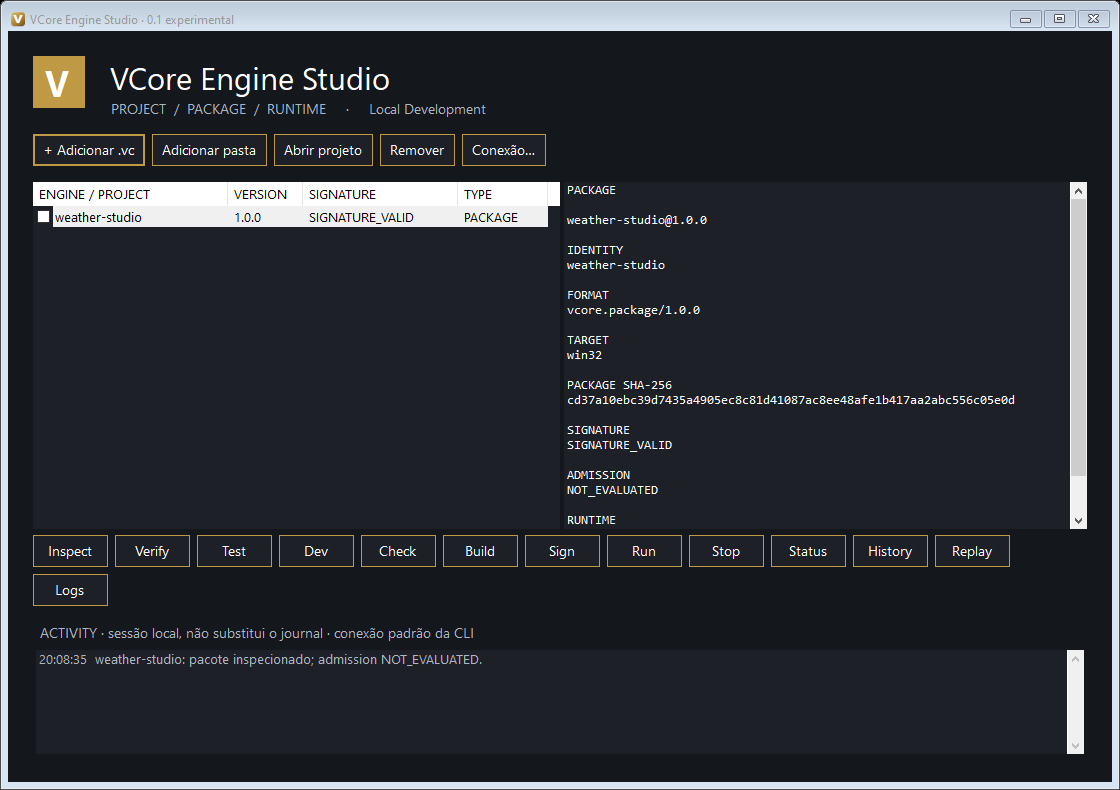This screenshot has height=790, width=1120.
Task: Click the win32 target value
Action: pyautogui.click(x=584, y=355)
